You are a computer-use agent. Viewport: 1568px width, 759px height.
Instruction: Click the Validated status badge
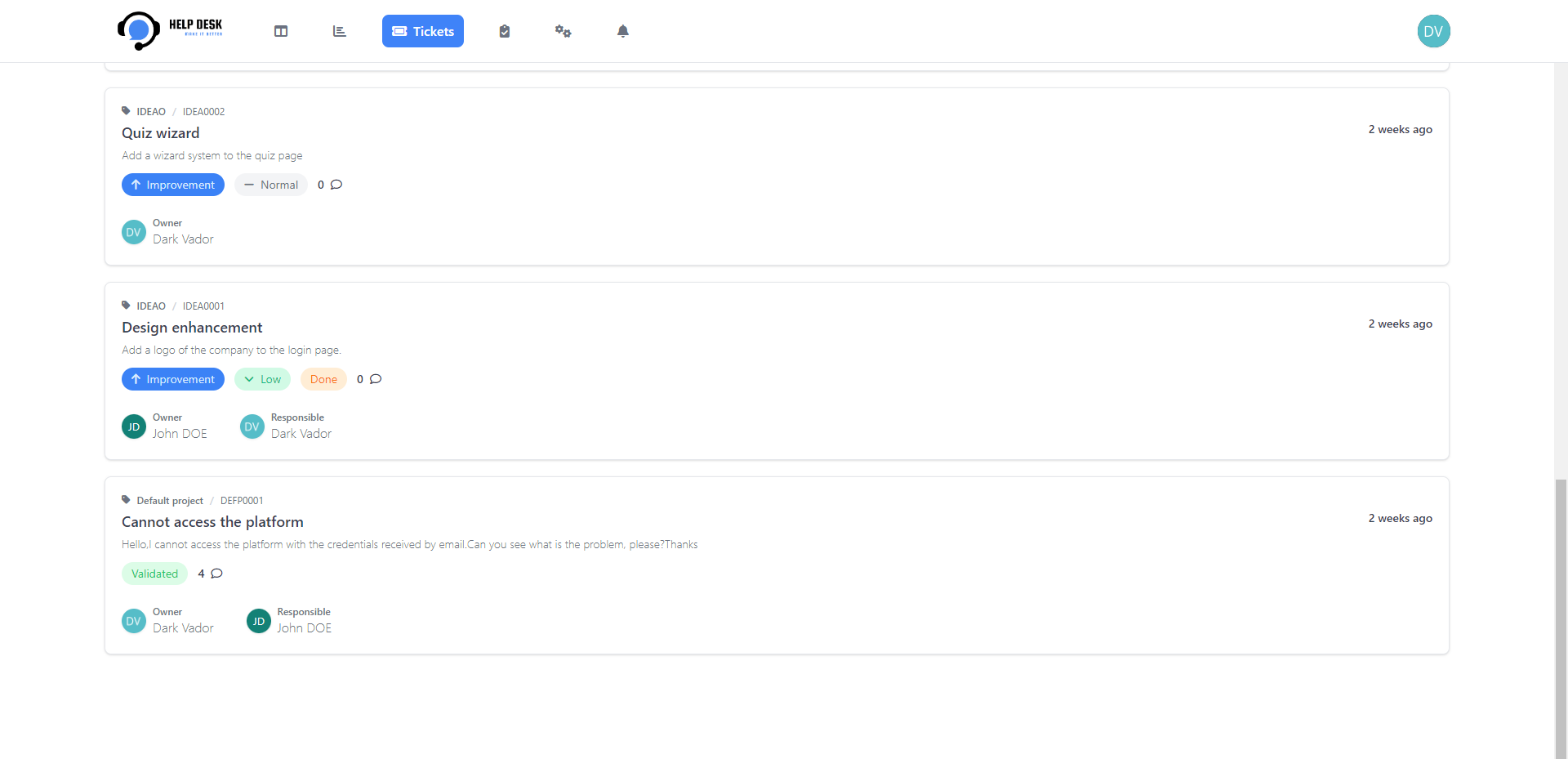tap(154, 574)
